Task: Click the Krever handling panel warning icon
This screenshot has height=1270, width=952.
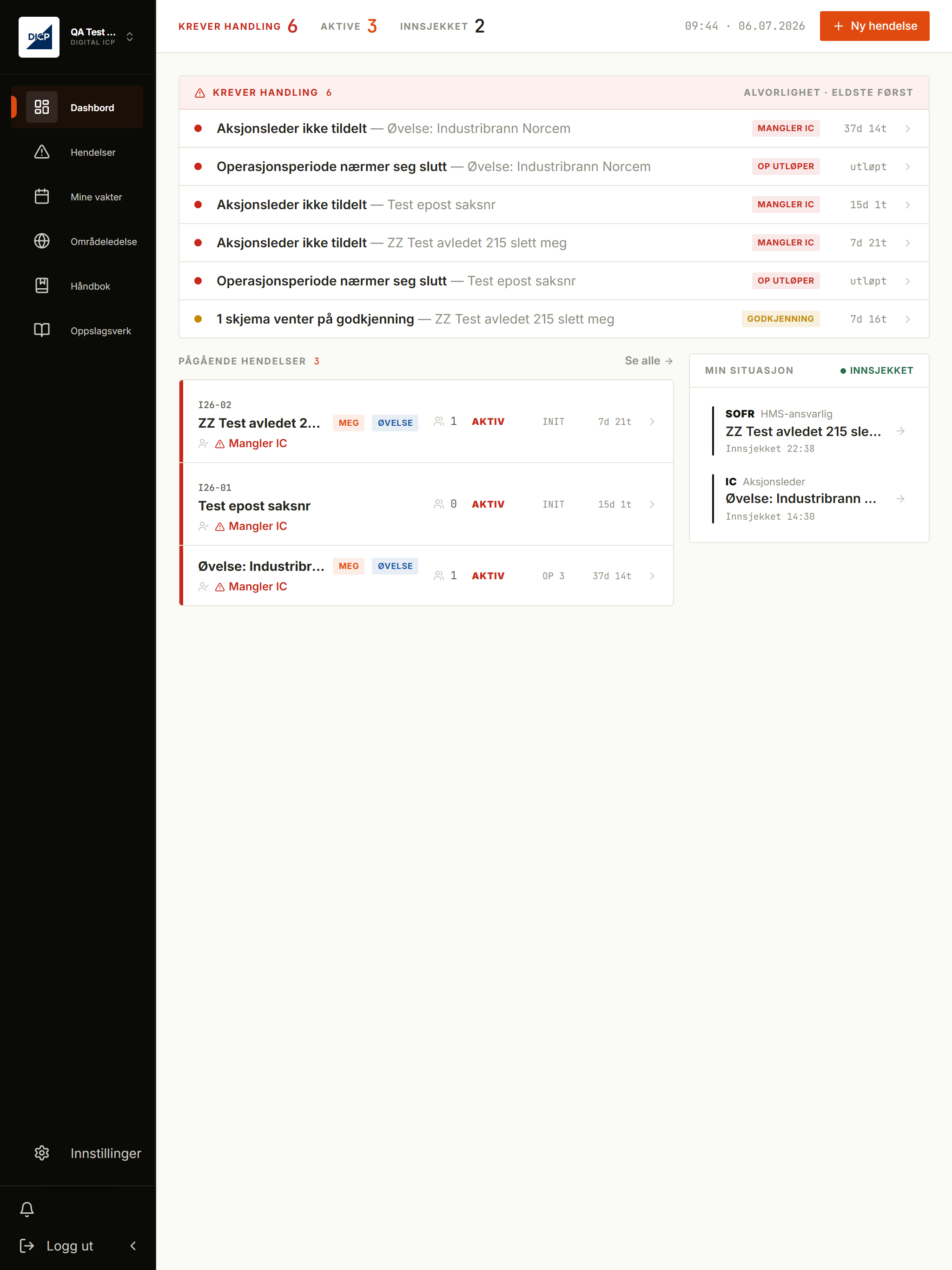Action: click(200, 93)
